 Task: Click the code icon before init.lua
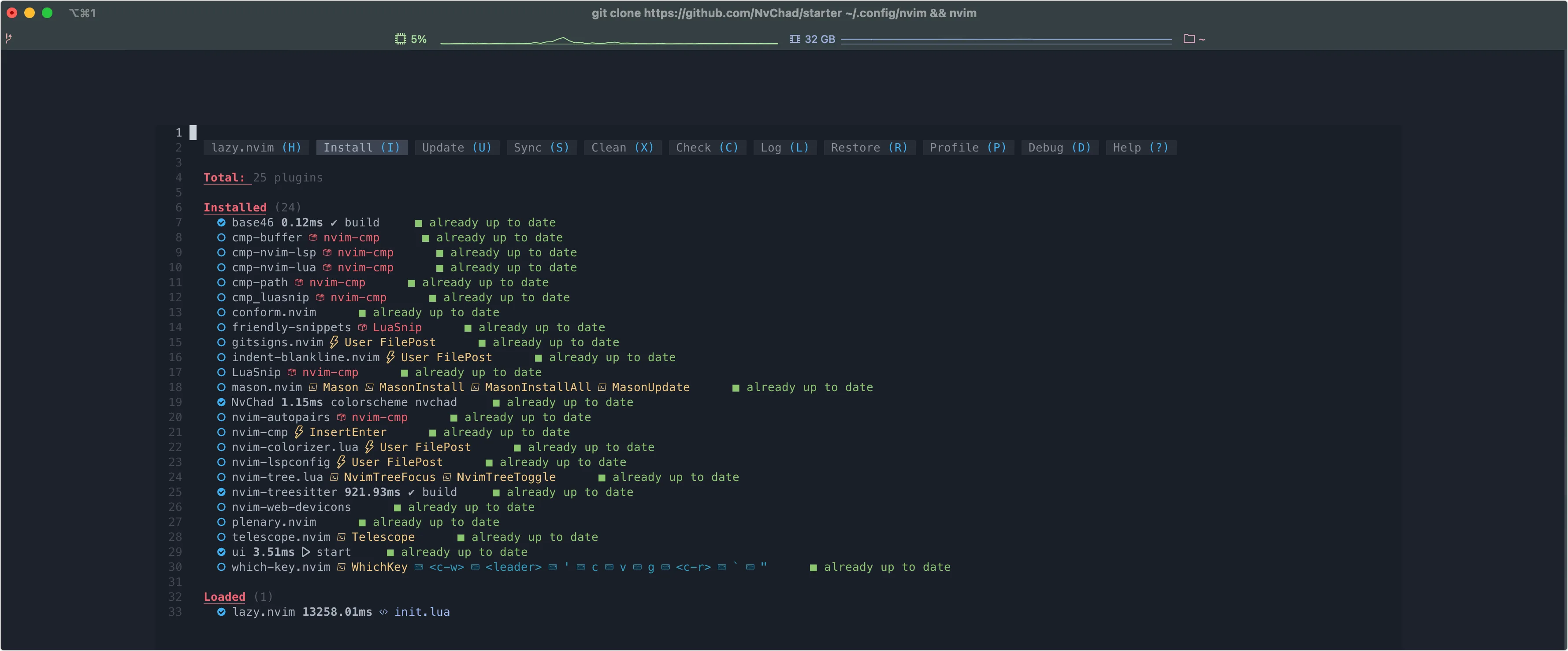click(x=383, y=612)
